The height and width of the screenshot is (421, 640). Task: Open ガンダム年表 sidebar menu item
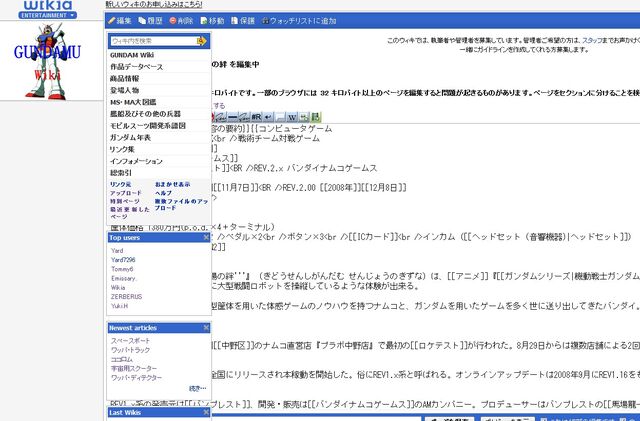coord(130,138)
